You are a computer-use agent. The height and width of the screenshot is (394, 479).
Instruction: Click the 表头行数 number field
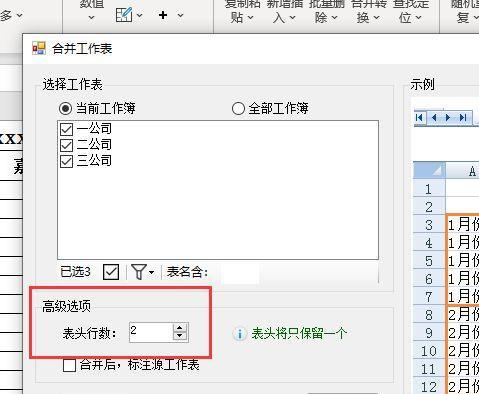coord(151,332)
